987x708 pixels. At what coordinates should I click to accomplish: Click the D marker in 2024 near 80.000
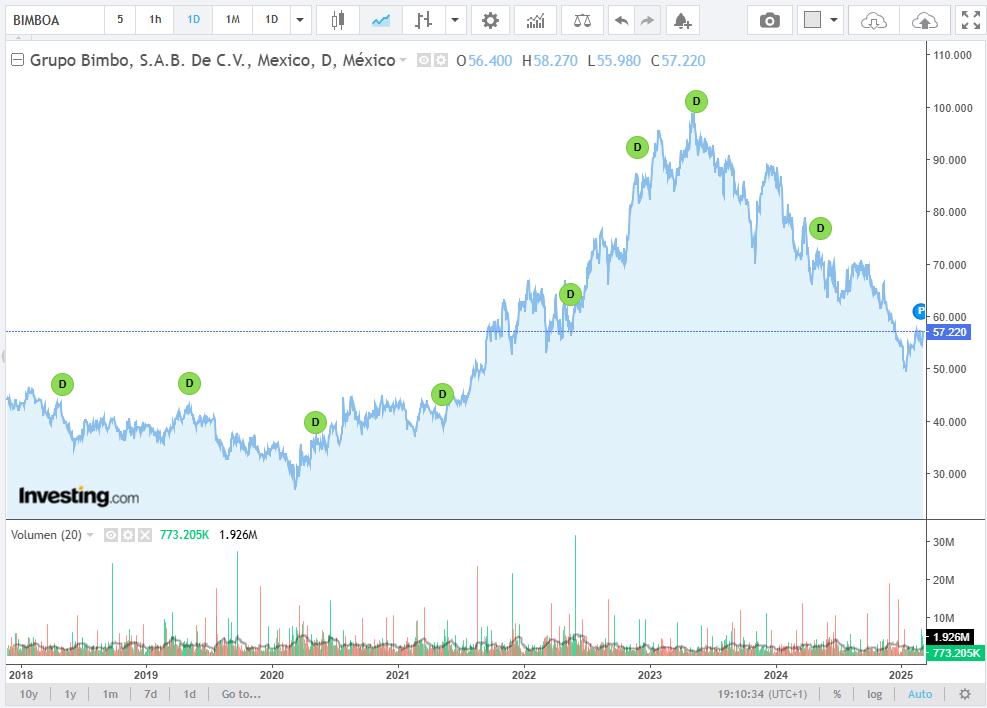coord(820,228)
